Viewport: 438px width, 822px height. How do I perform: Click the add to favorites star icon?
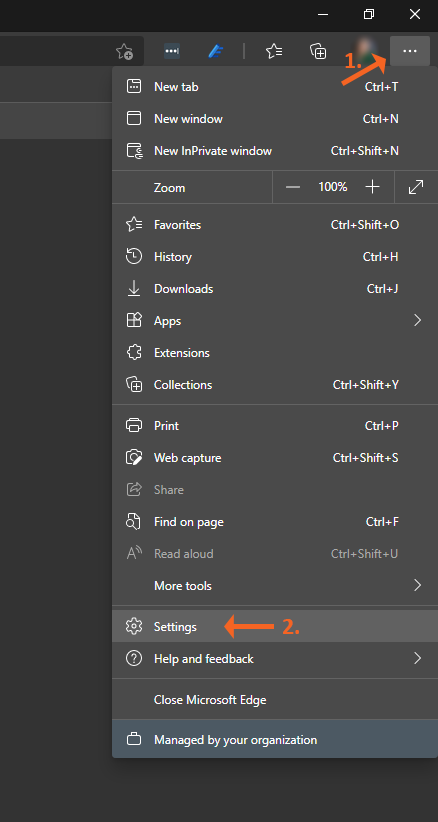click(124, 51)
